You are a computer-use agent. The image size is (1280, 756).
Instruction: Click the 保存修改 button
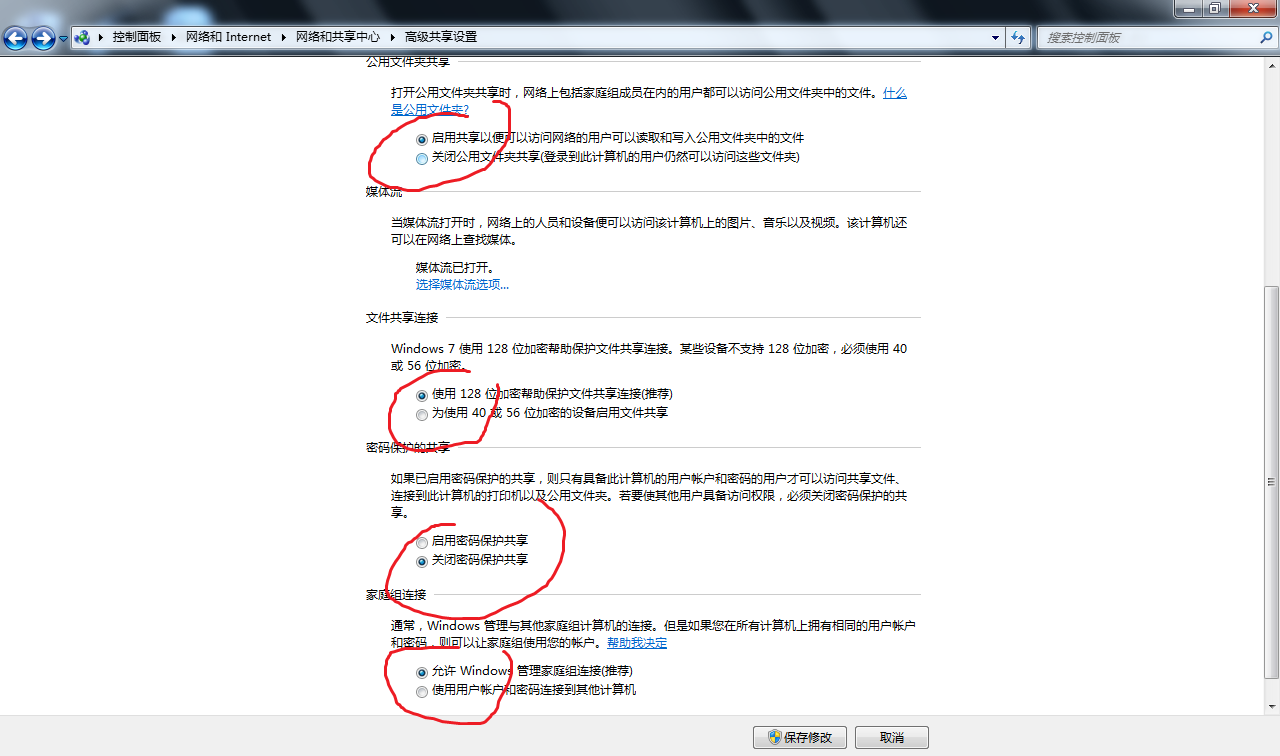coord(800,737)
